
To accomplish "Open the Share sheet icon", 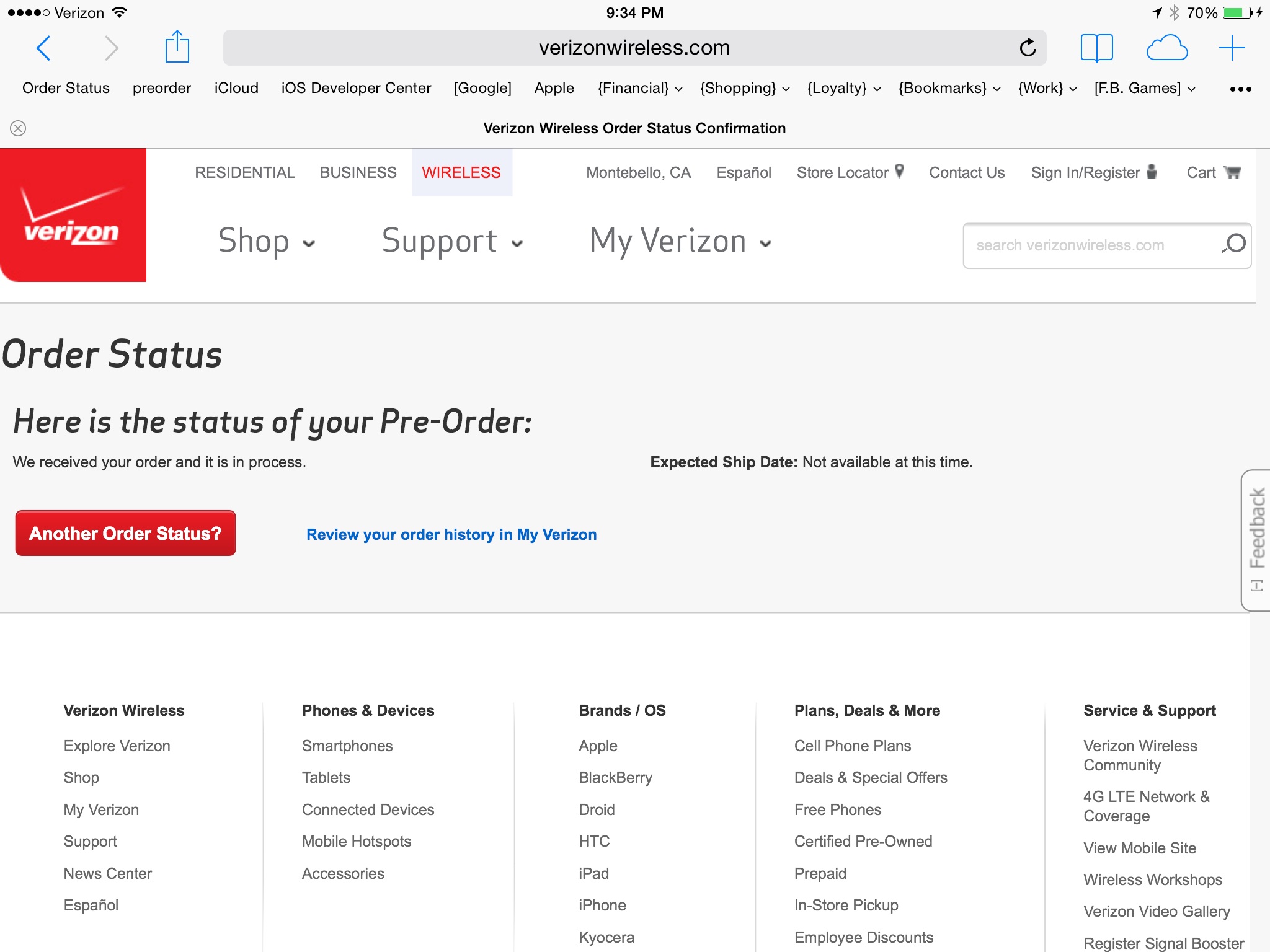I will [x=177, y=46].
